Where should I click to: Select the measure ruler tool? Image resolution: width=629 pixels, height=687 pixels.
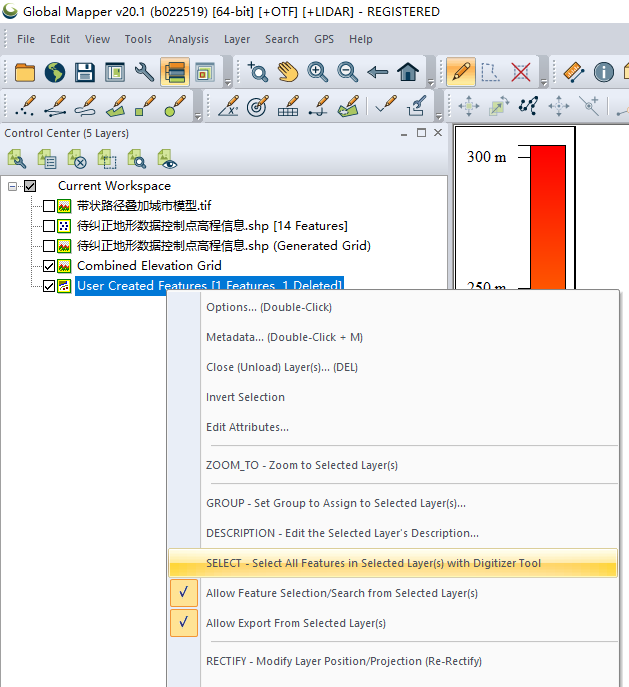pyautogui.click(x=574, y=72)
